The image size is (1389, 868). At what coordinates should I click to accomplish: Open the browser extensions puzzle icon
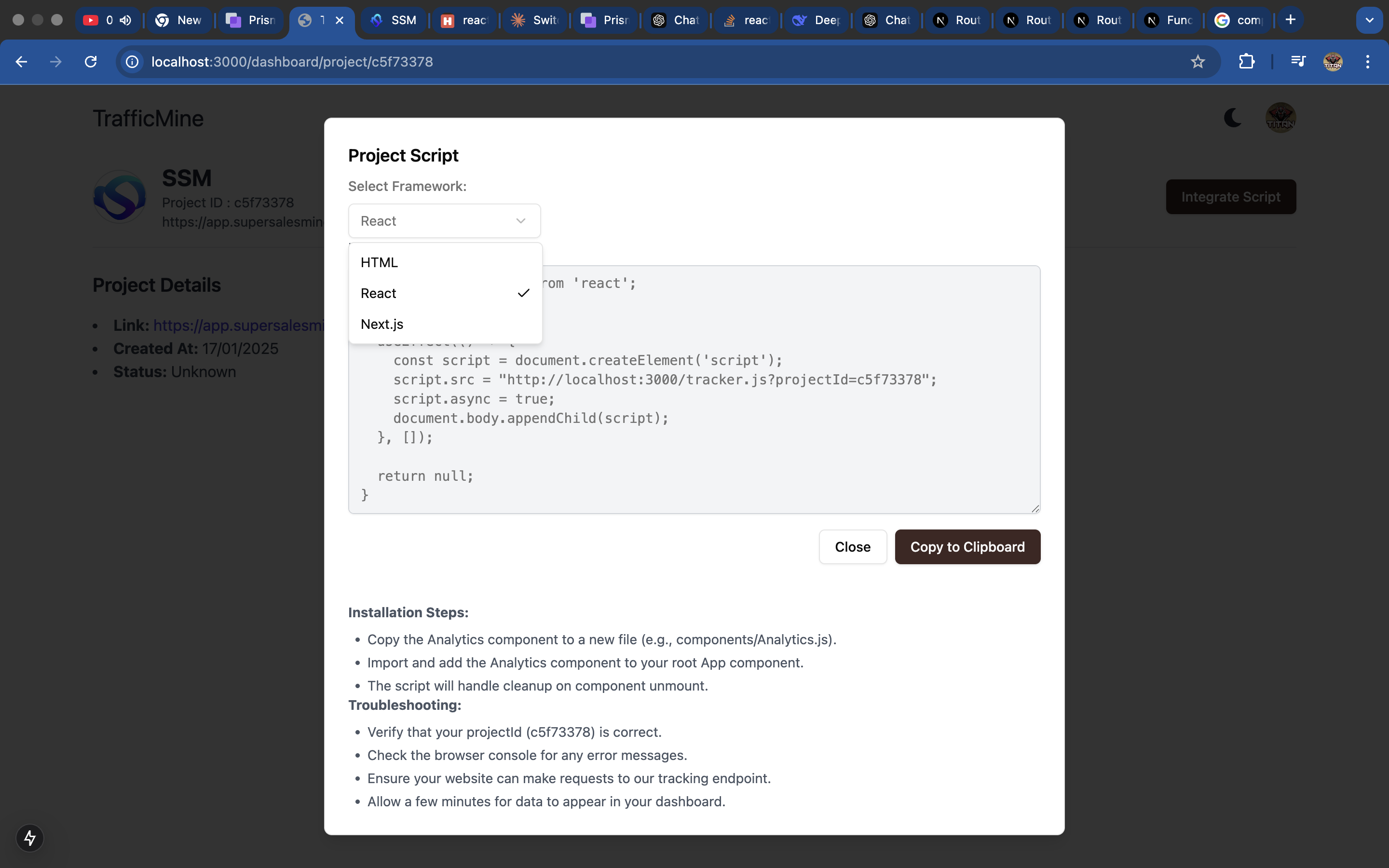pyautogui.click(x=1246, y=61)
